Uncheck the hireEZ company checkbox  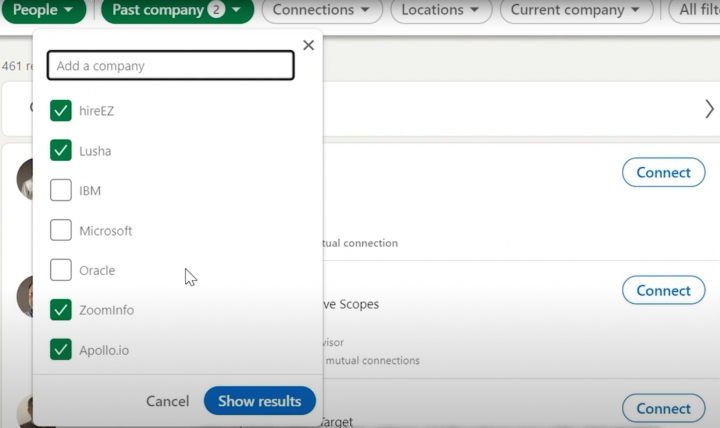coord(61,111)
